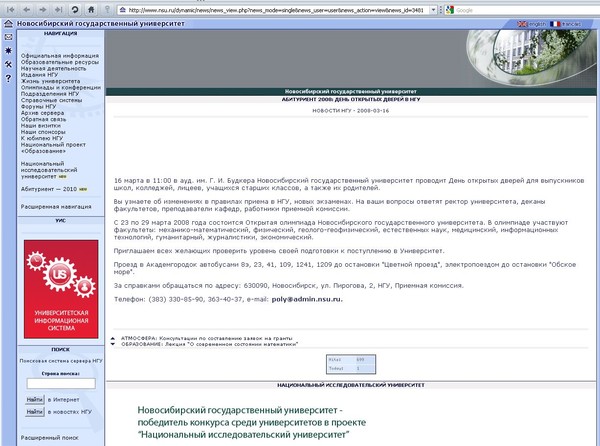Open Расширенный поиск link

(49, 438)
